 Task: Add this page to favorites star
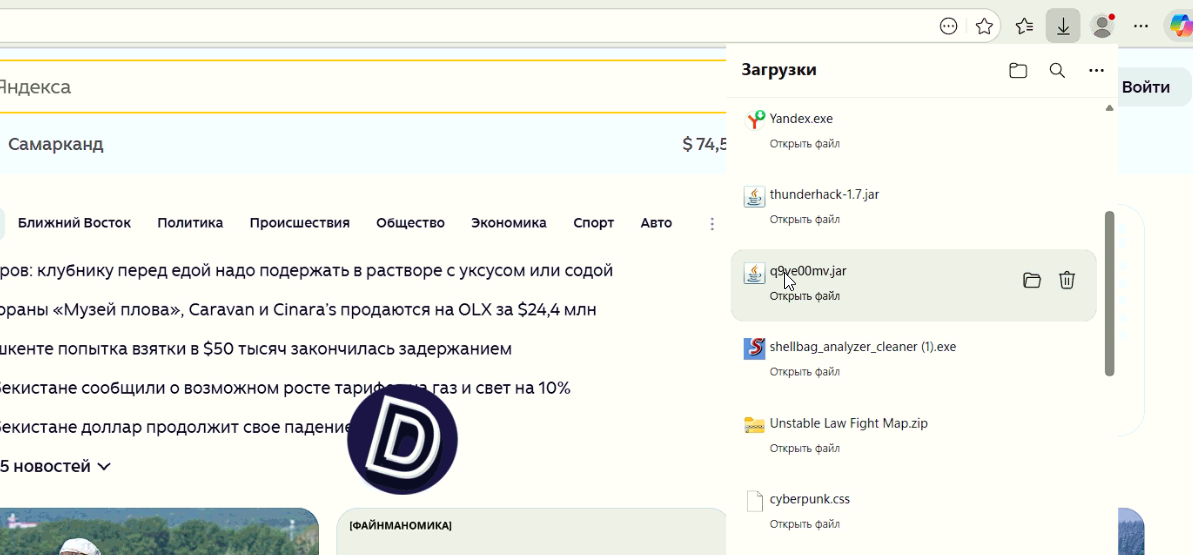pos(984,27)
